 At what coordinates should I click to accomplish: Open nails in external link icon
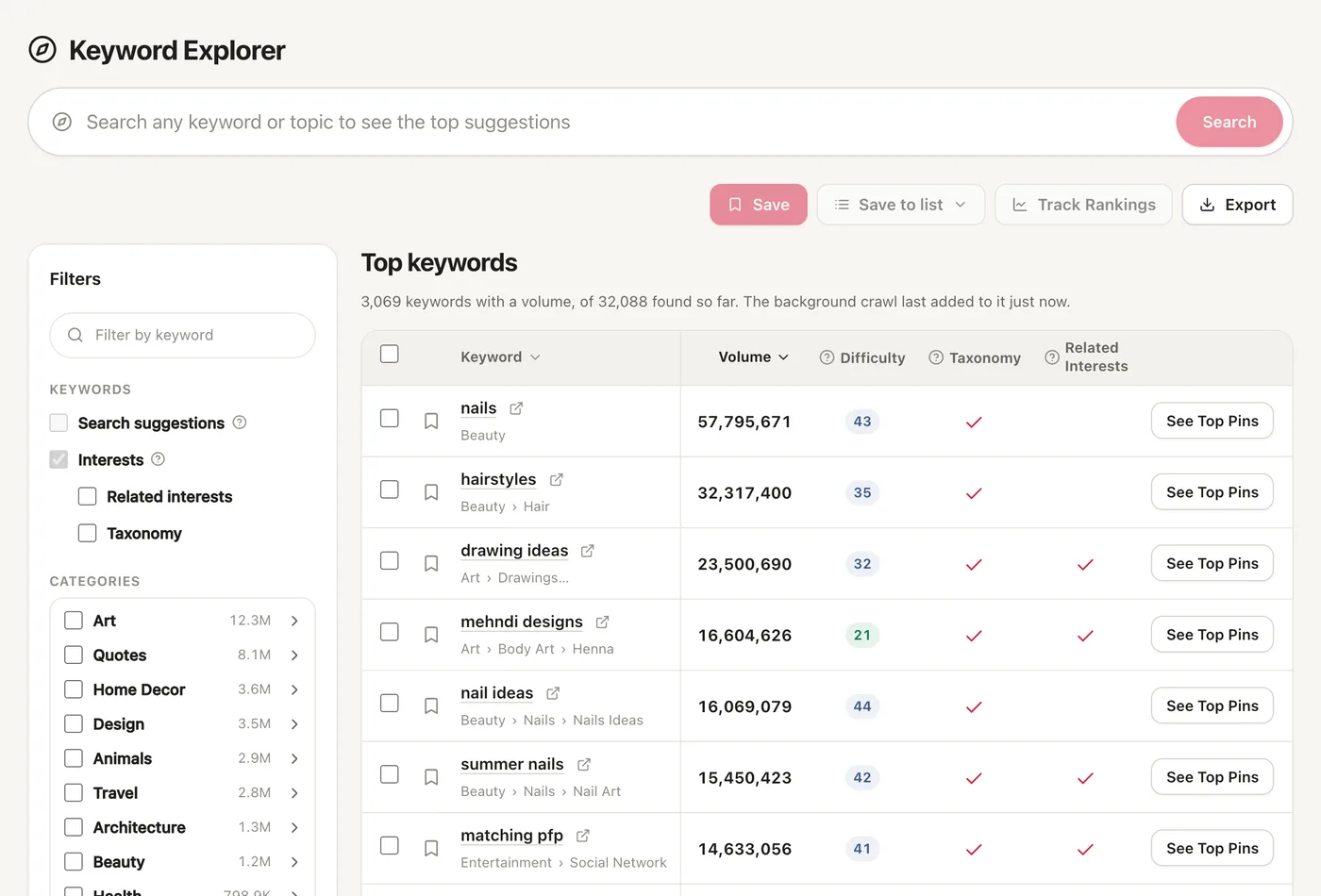point(516,408)
